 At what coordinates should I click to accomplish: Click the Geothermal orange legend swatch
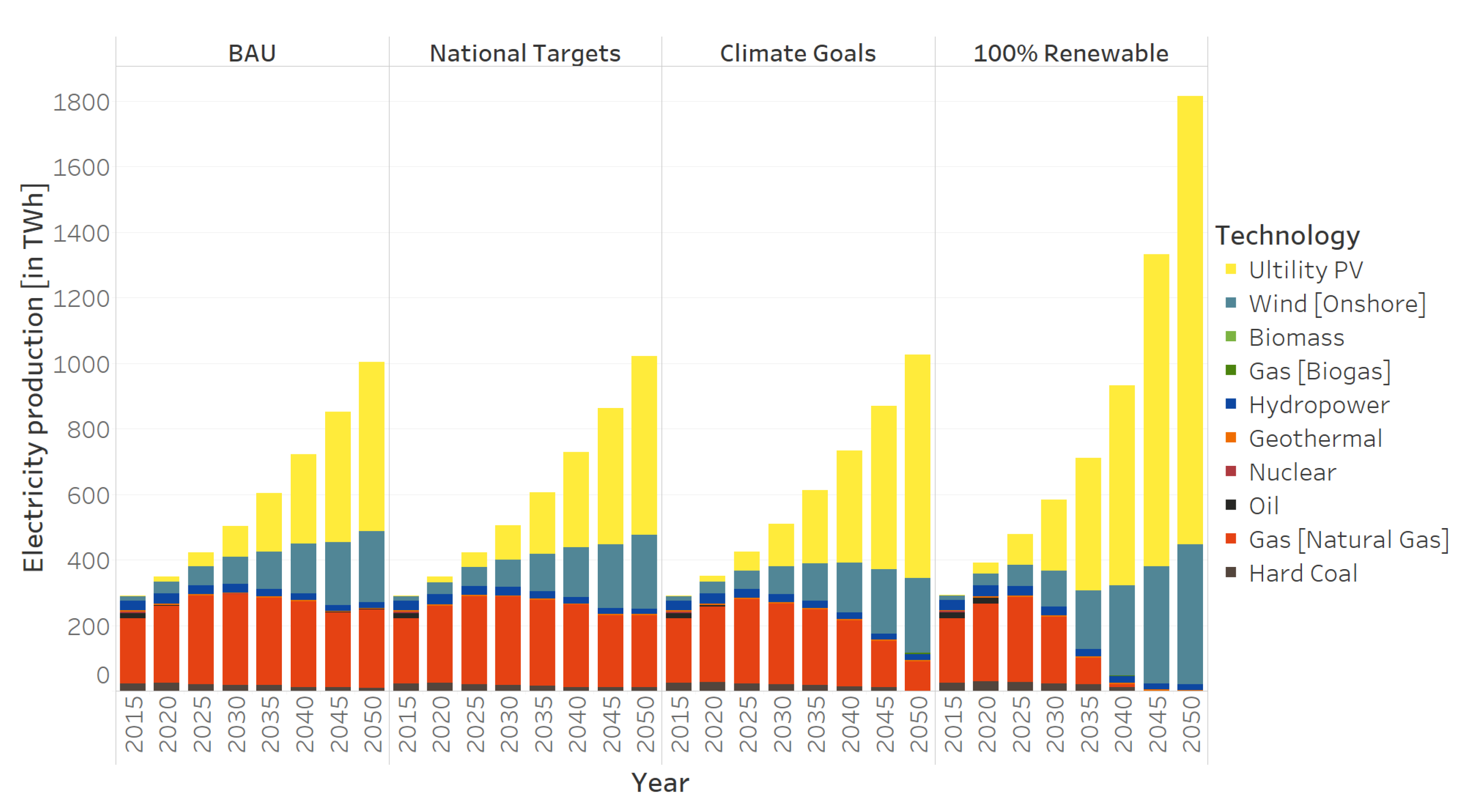click(1230, 438)
